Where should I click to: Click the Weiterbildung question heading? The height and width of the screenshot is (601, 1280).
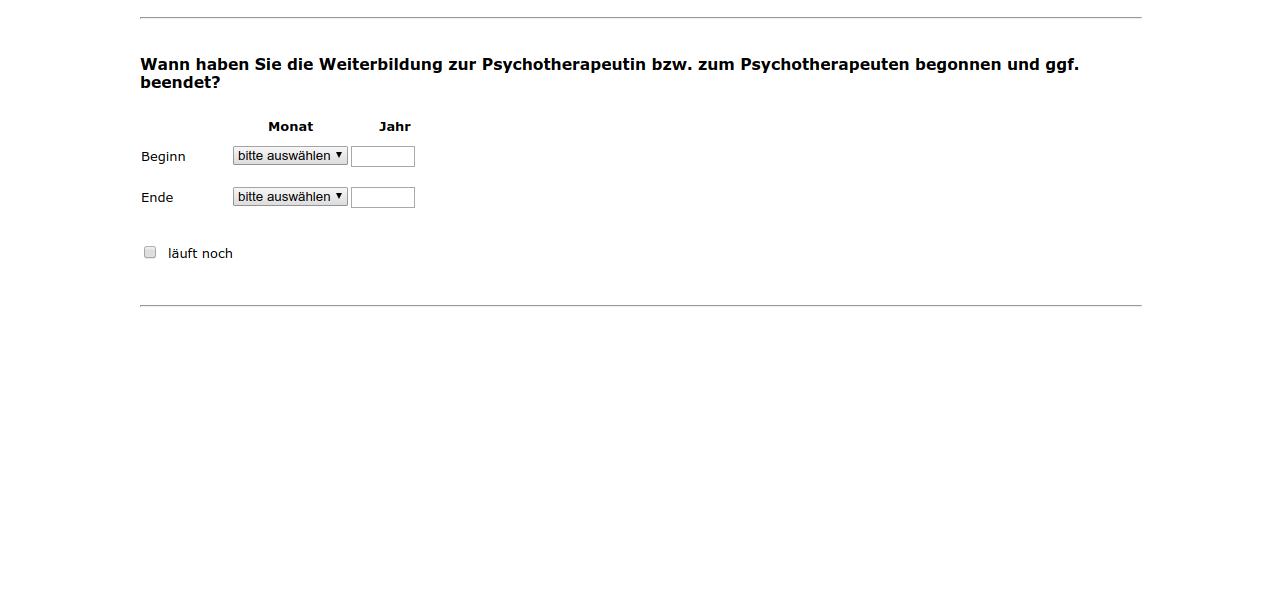[x=610, y=73]
